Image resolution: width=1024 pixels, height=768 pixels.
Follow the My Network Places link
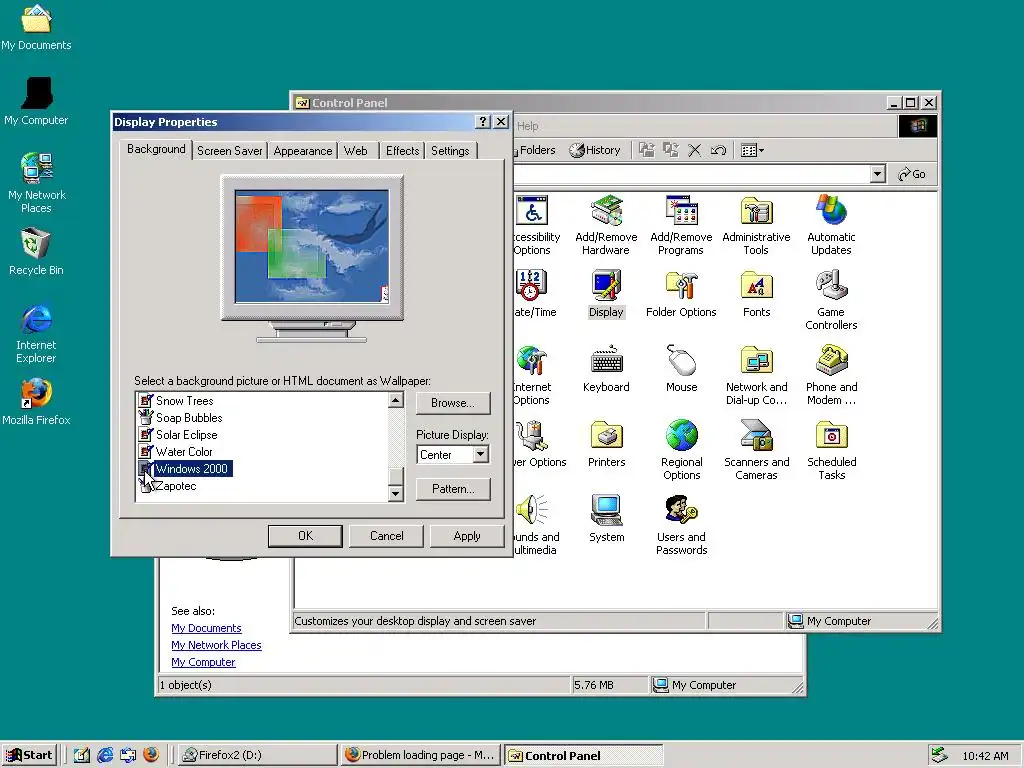216,645
